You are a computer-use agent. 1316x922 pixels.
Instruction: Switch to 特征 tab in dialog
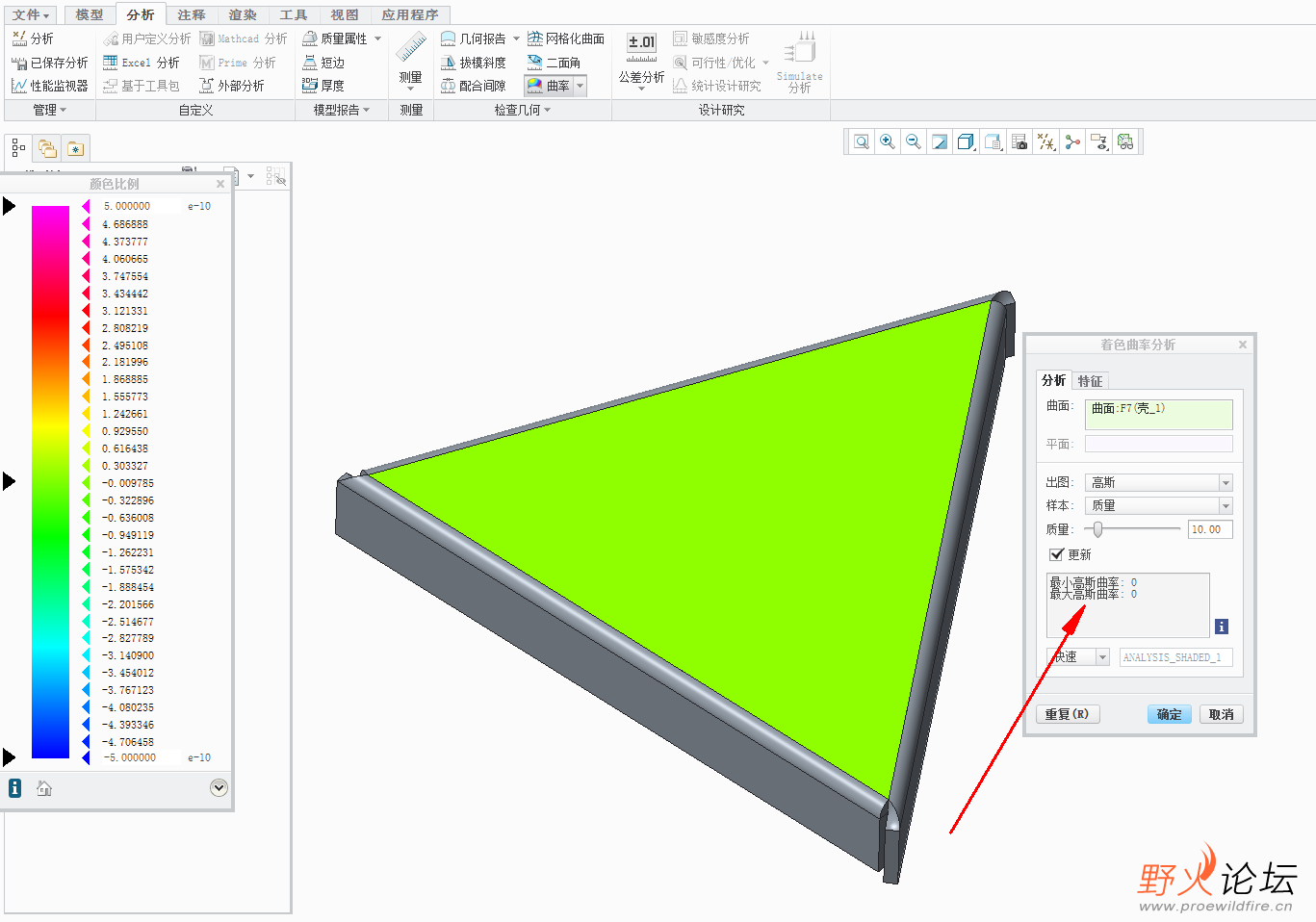1090,381
